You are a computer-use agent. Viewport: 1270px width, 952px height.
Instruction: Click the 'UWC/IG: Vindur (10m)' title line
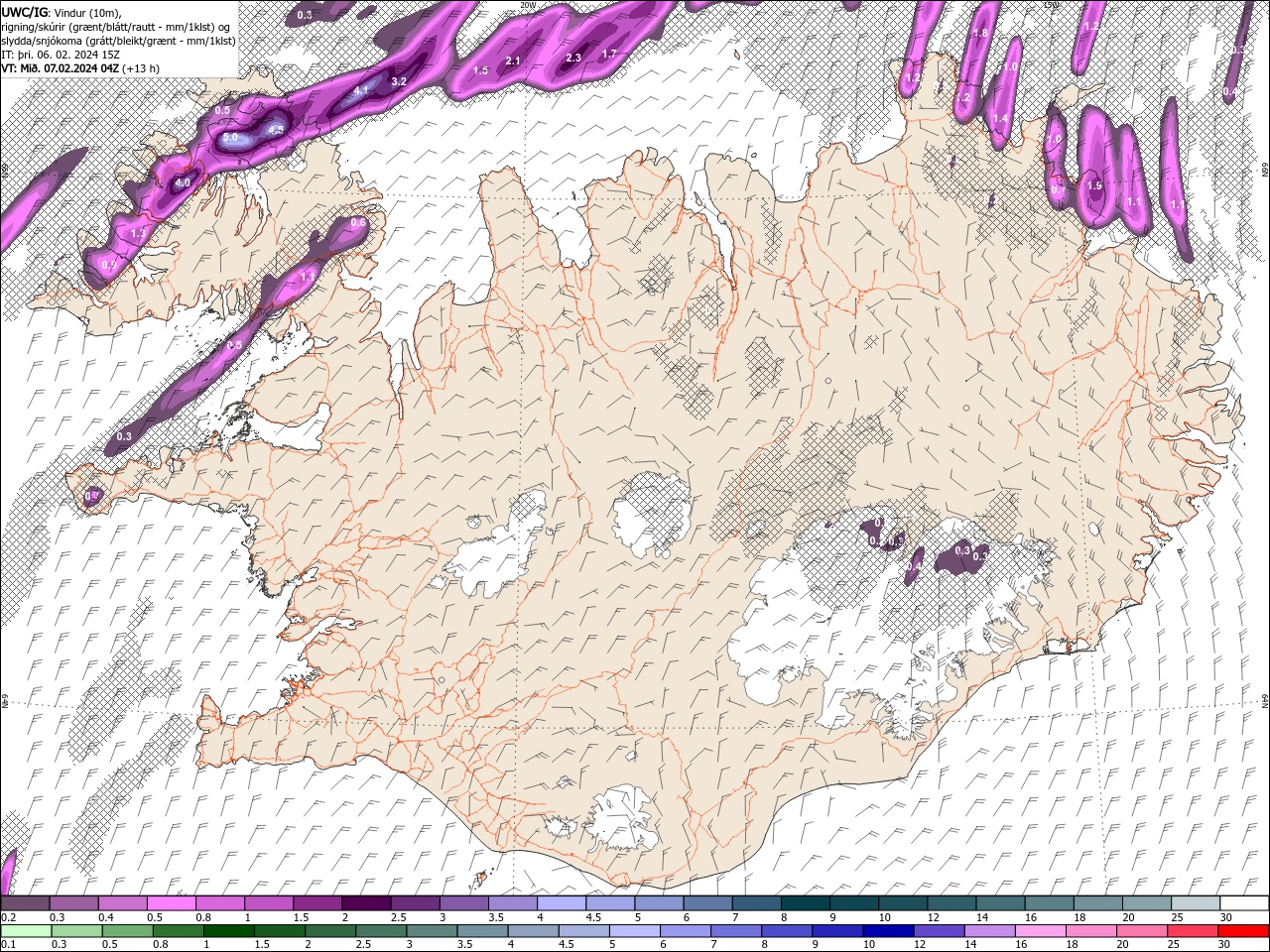point(62,12)
